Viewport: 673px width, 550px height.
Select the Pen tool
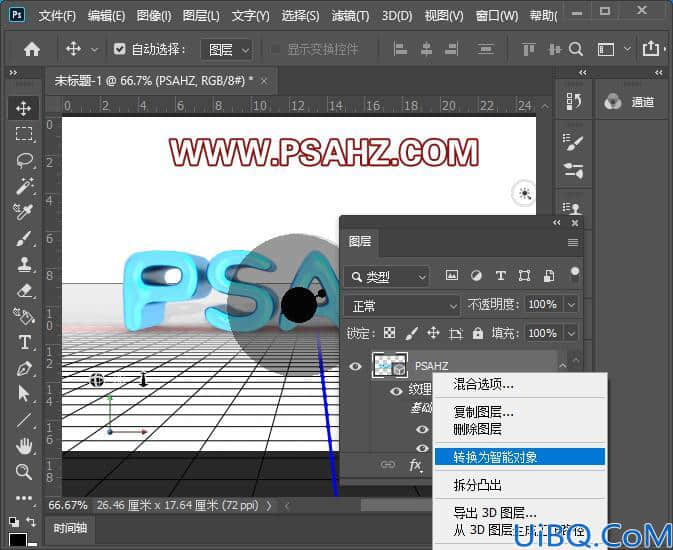tap(24, 369)
